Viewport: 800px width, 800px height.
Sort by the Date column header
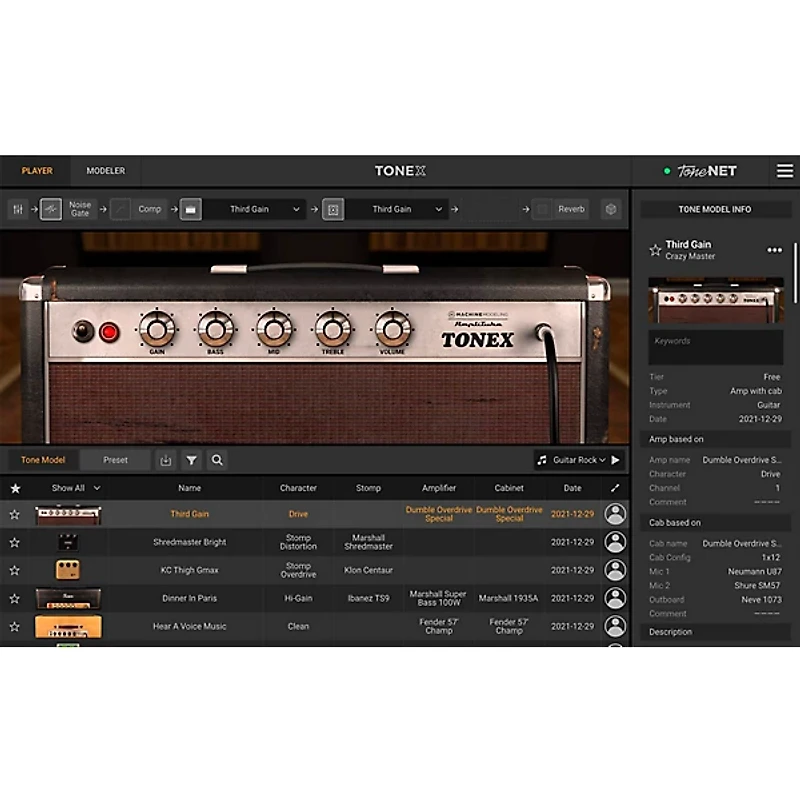572,488
